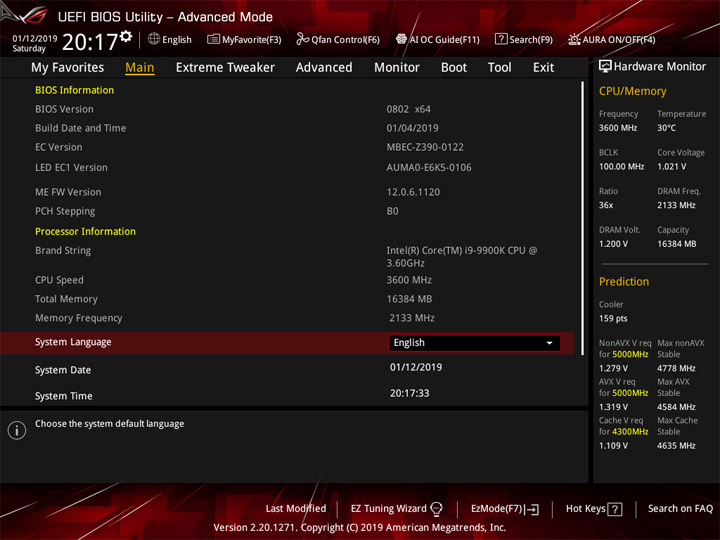Open Search(F9) question mark icon
The height and width of the screenshot is (540, 720).
pos(501,40)
